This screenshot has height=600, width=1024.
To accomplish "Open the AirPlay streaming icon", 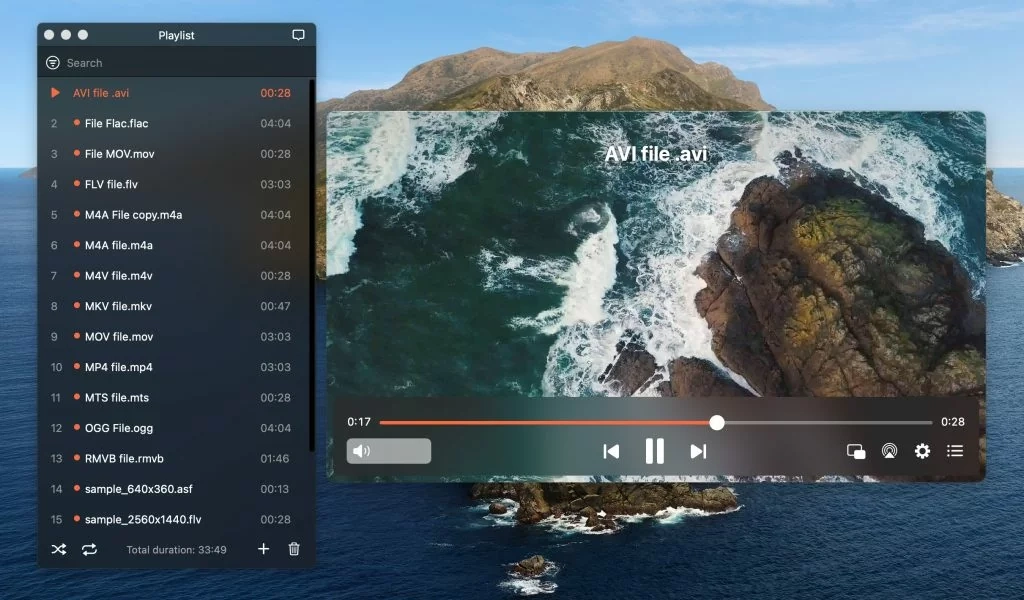I will [x=889, y=451].
